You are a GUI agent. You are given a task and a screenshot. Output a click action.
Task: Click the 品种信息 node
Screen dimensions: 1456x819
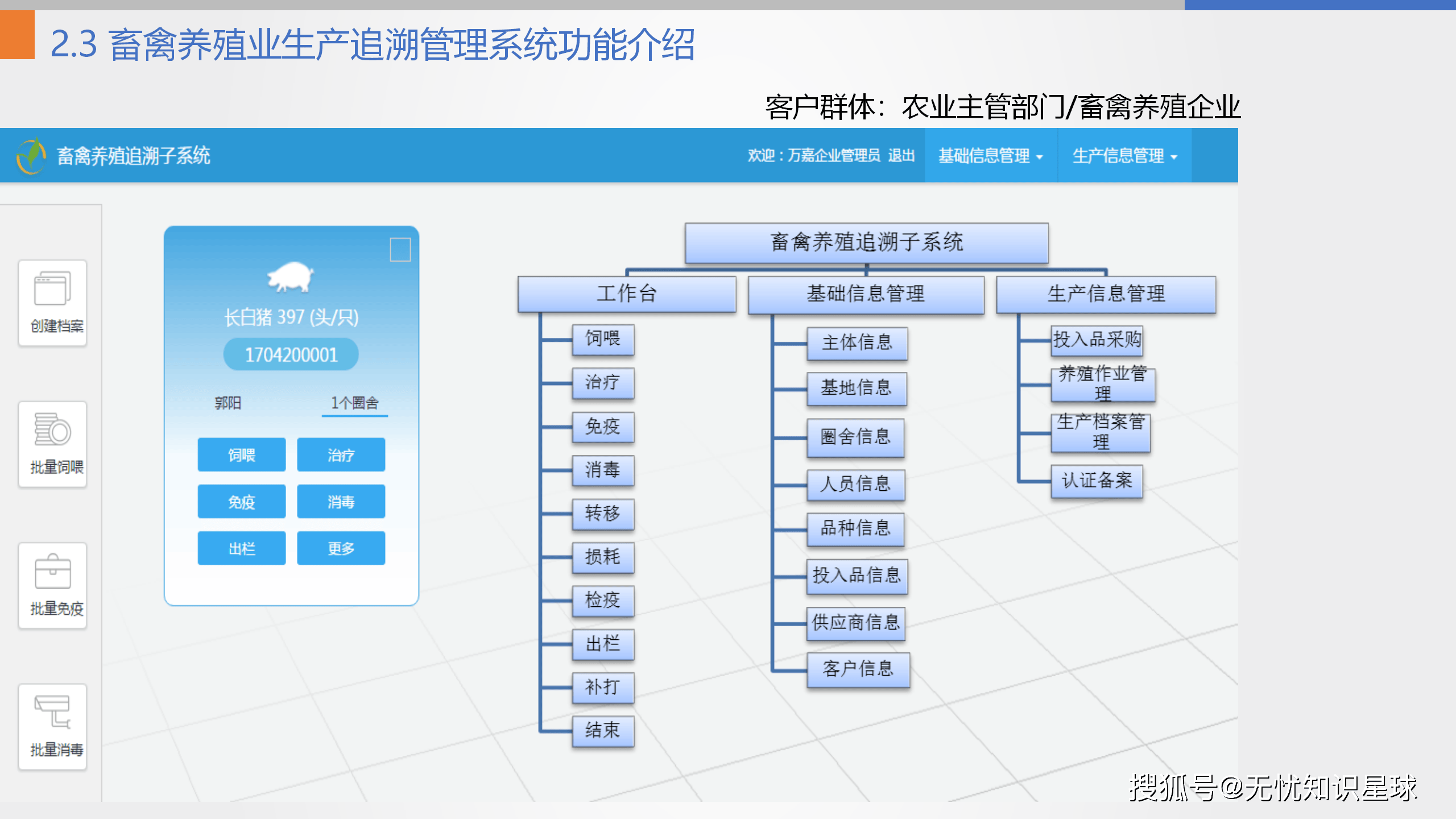coord(855,529)
